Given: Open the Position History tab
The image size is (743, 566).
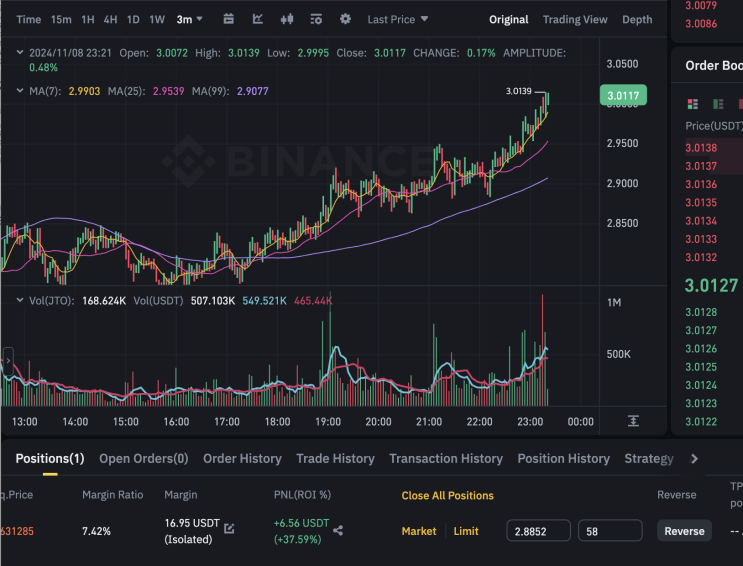Looking at the screenshot, I should click(x=563, y=458).
